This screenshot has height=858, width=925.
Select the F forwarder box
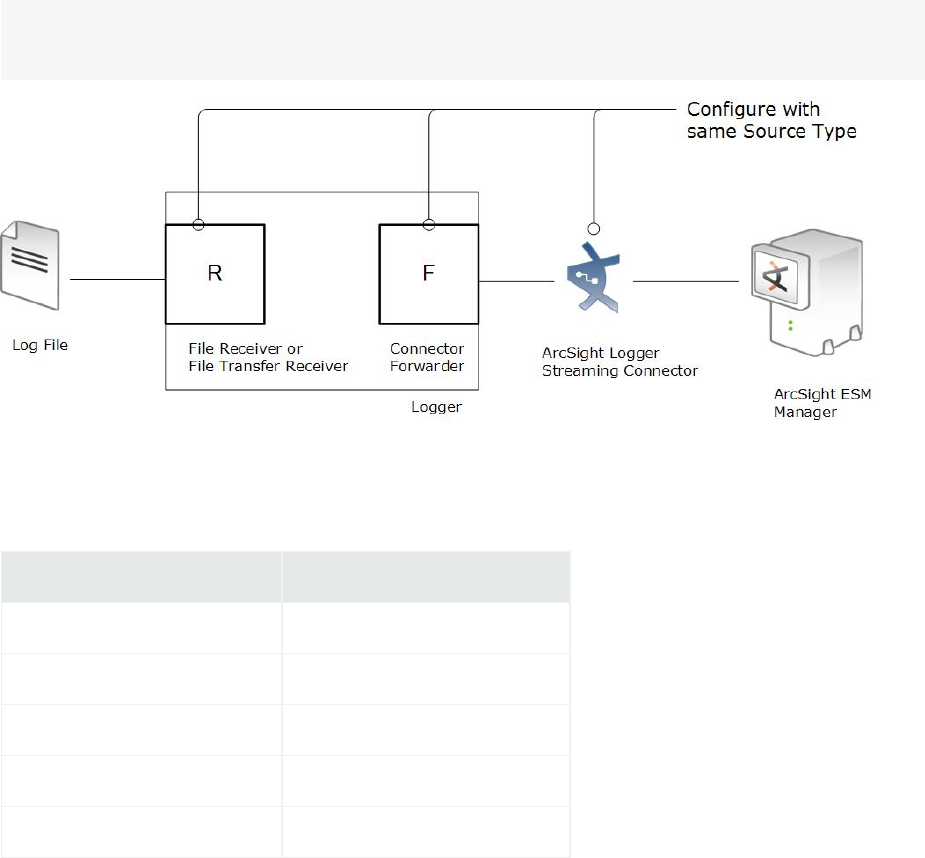coord(428,274)
